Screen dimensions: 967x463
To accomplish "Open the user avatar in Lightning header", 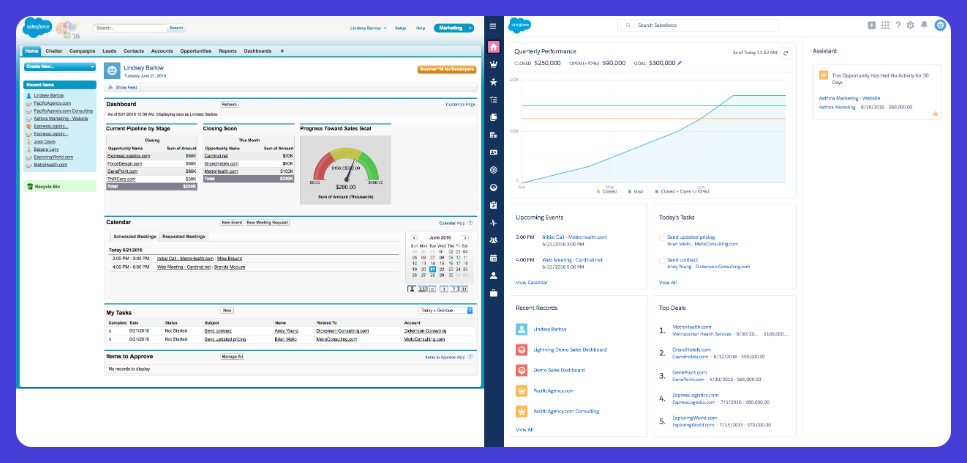I will click(x=940, y=25).
